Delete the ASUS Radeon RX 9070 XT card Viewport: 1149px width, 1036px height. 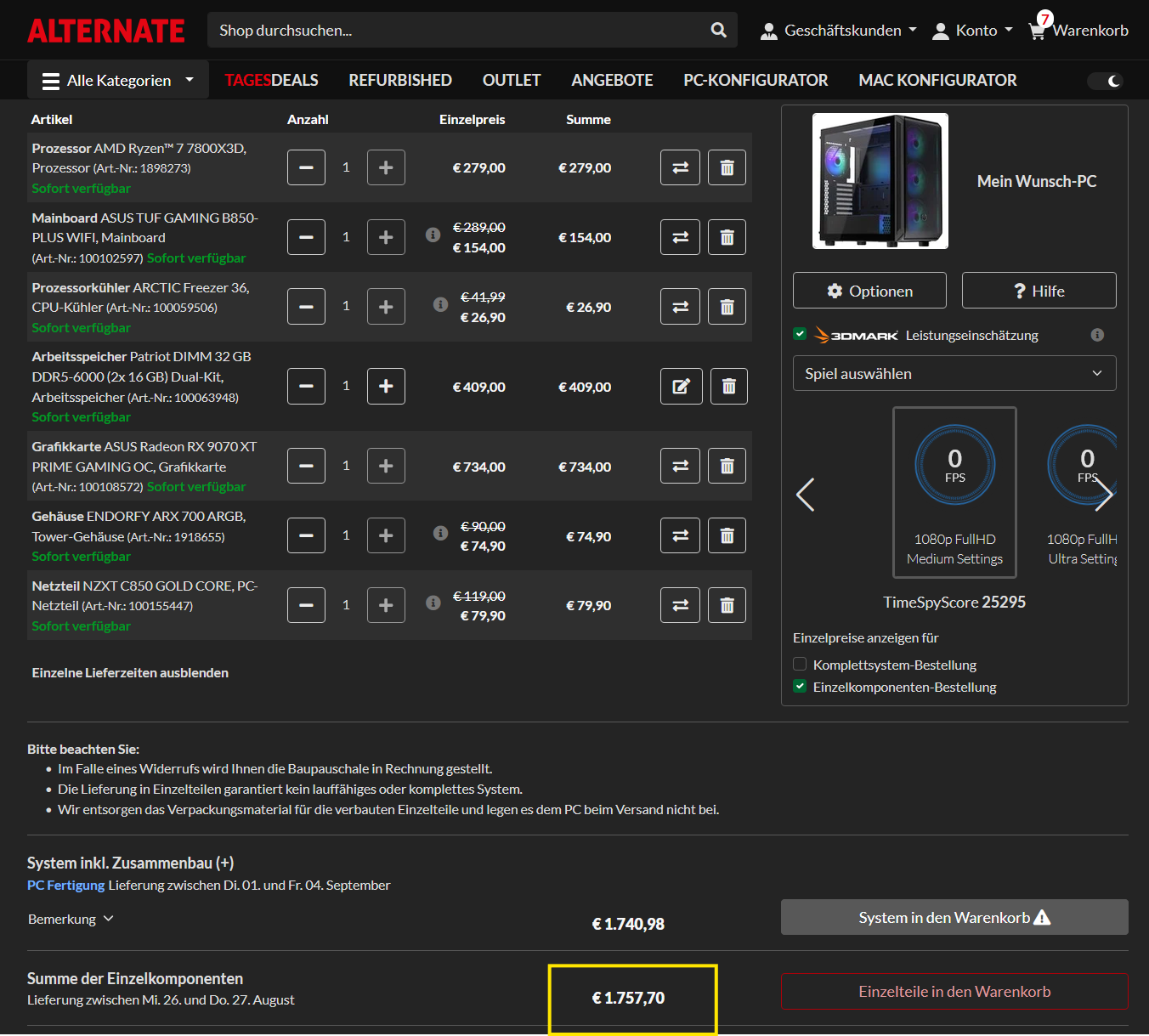click(727, 466)
